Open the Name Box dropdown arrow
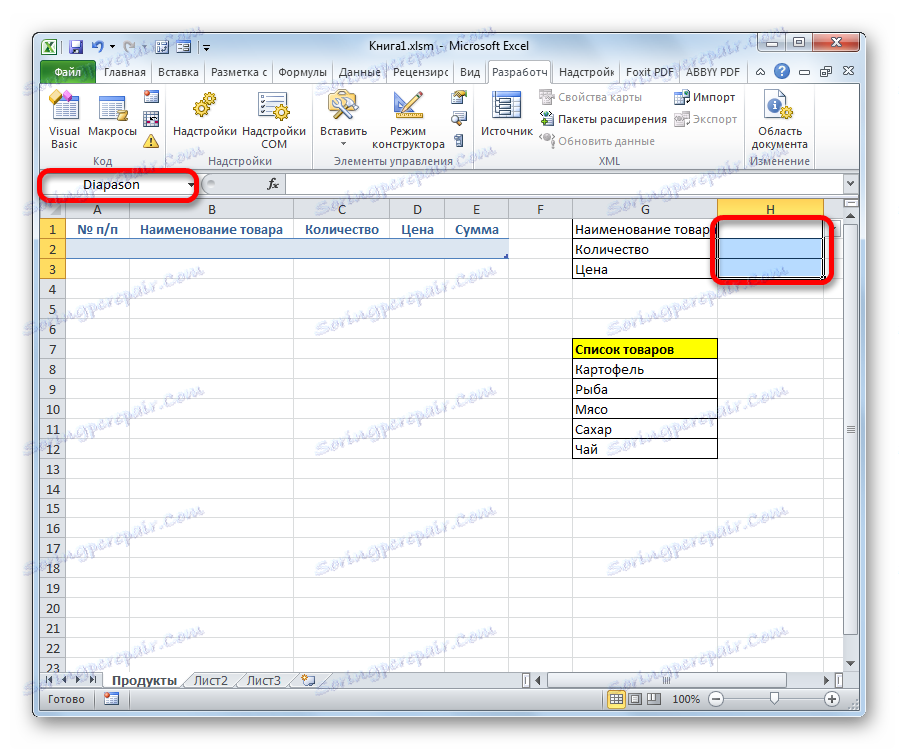This screenshot has height=750, width=899. pyautogui.click(x=191, y=185)
